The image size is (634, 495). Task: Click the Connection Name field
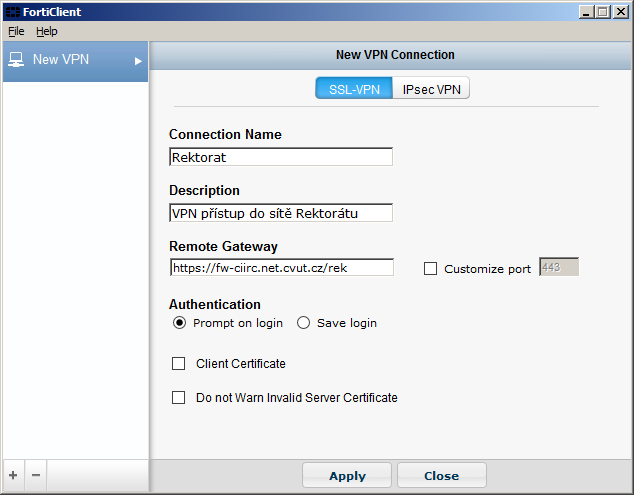pyautogui.click(x=281, y=157)
